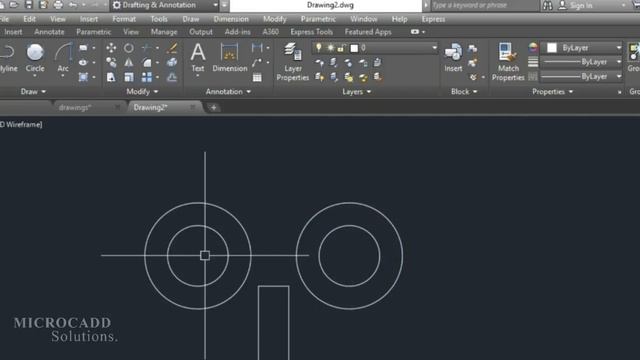Open Layer Properties manager
The image size is (640, 360).
click(293, 62)
